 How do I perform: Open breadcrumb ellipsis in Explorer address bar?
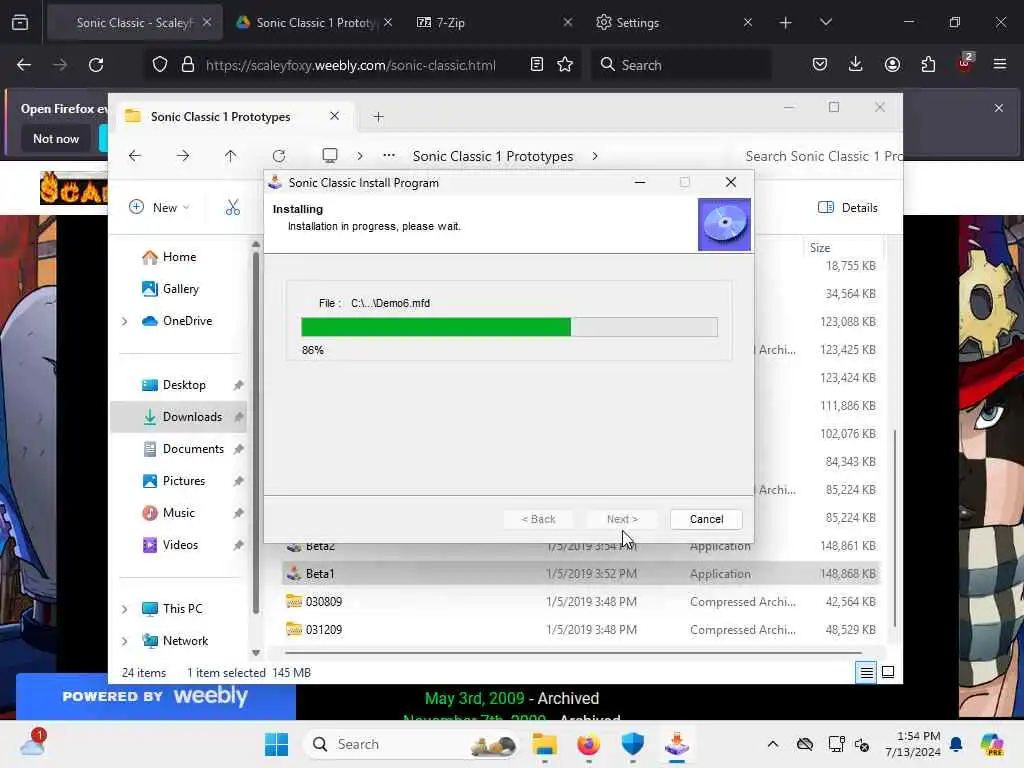(389, 155)
